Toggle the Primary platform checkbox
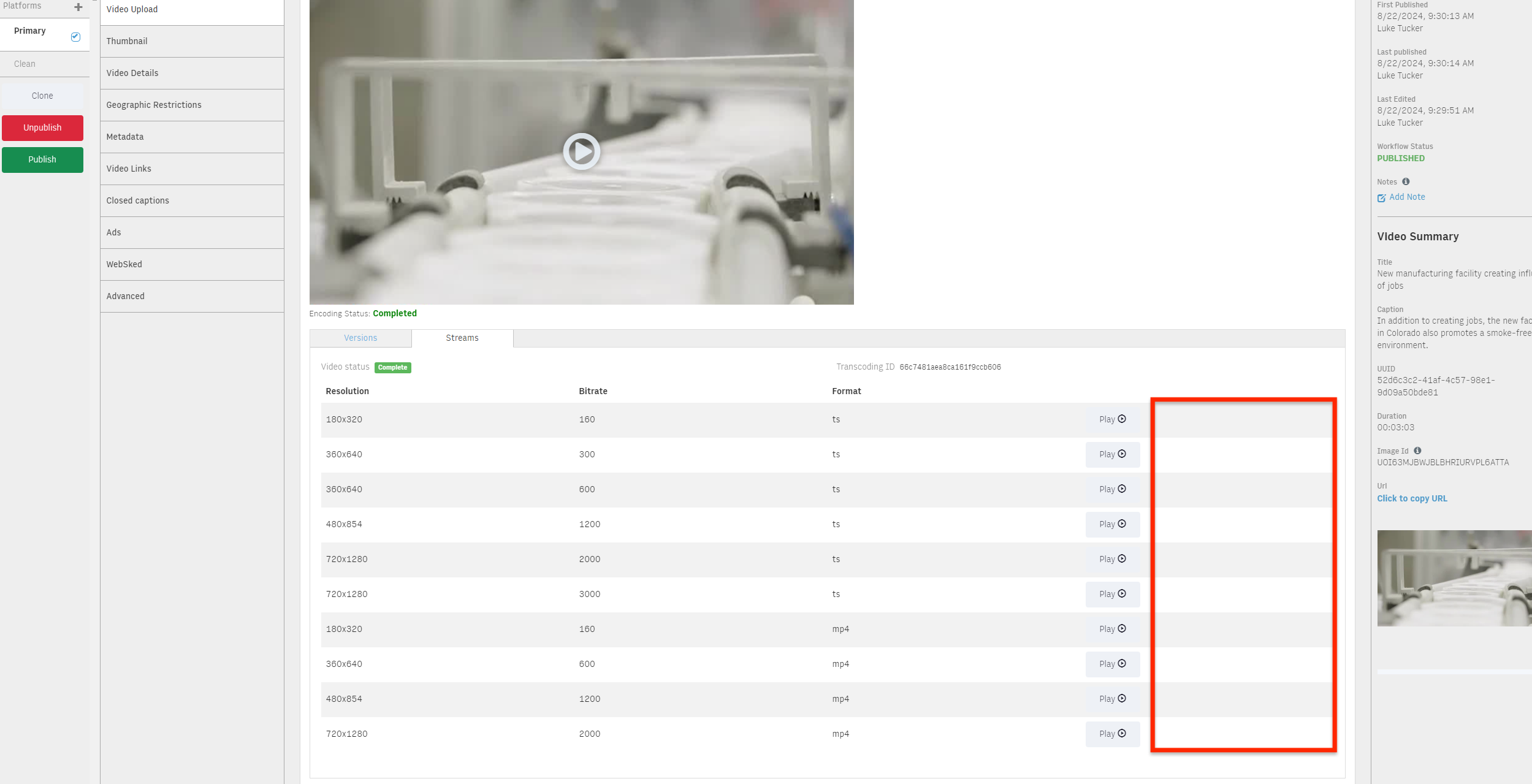 [x=75, y=37]
